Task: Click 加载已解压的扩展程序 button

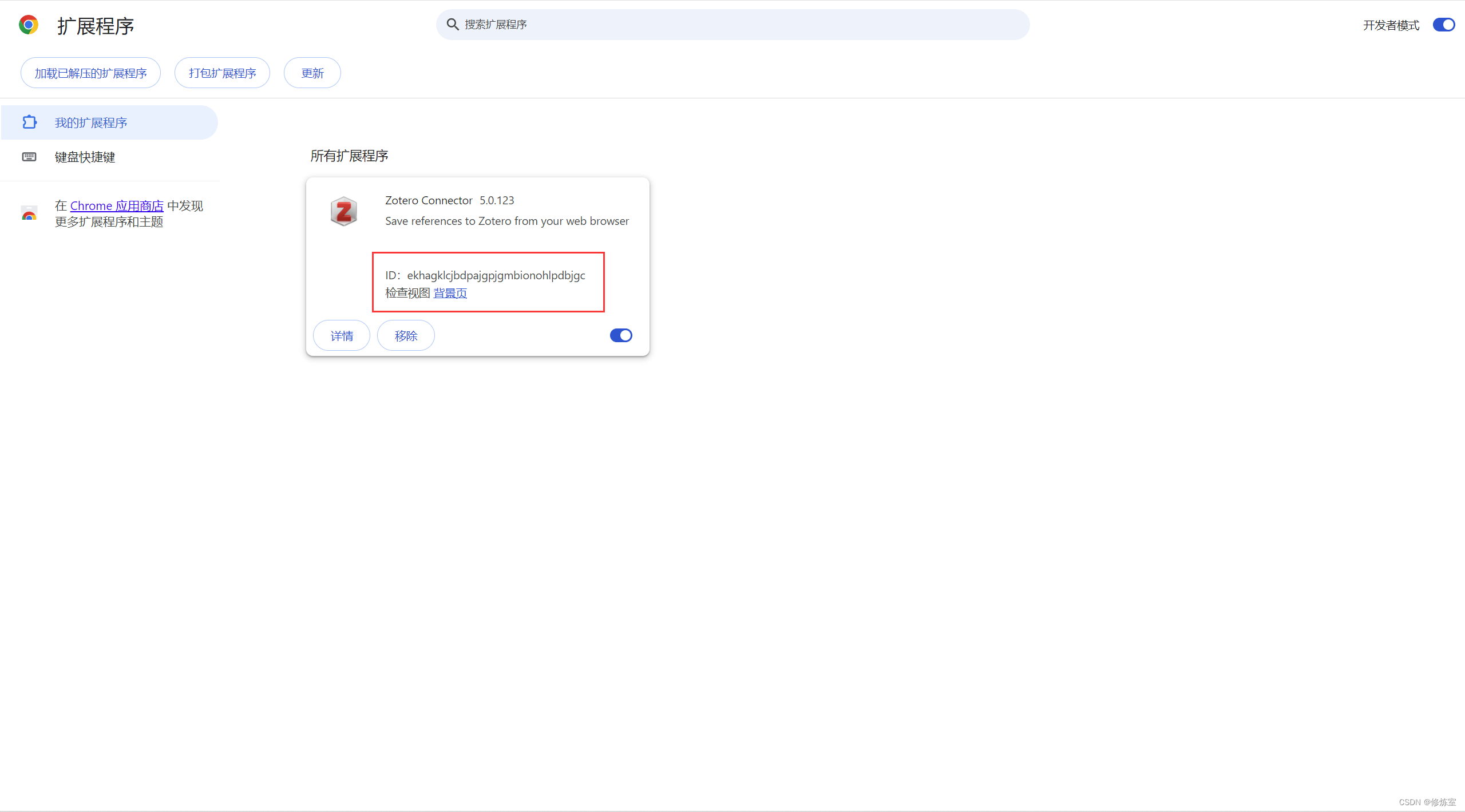Action: pos(90,73)
